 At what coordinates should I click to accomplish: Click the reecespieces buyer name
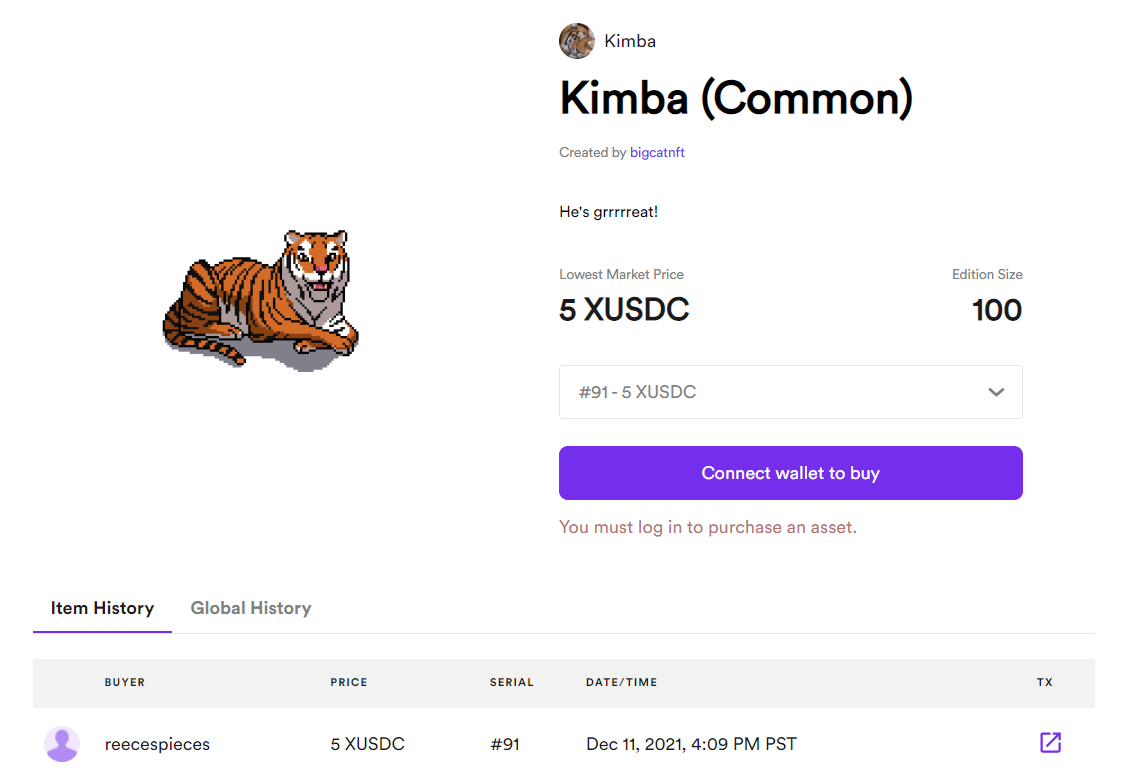click(157, 744)
